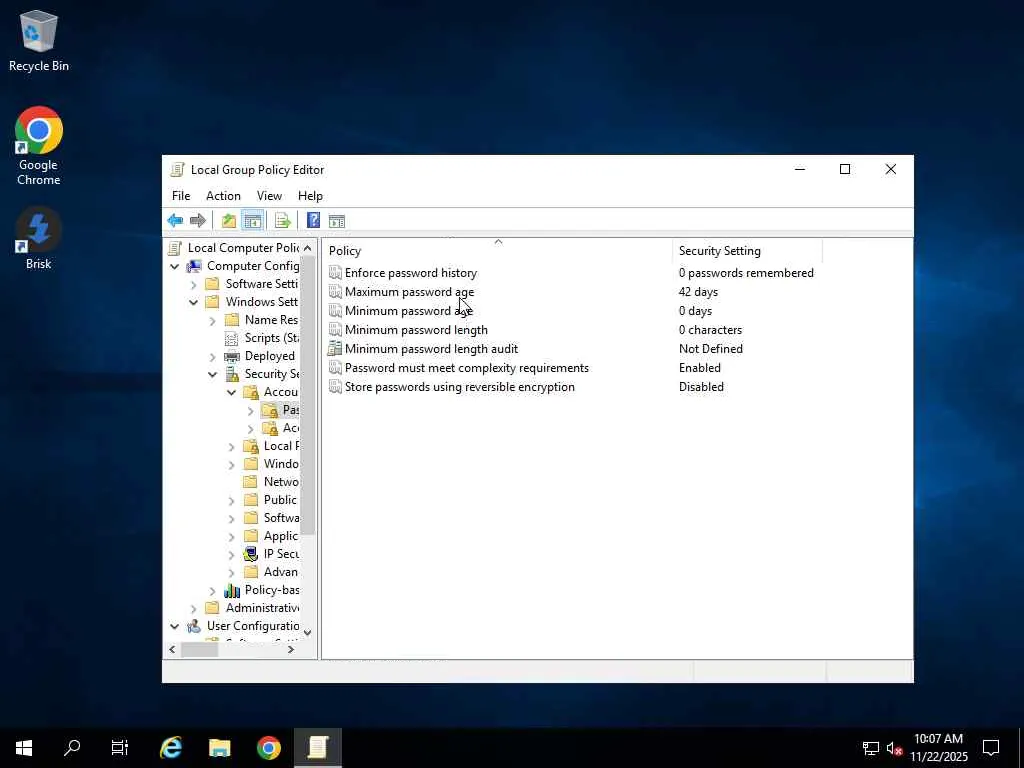Toggle the Show/Hide Action Pane toolbar icon

point(337,221)
